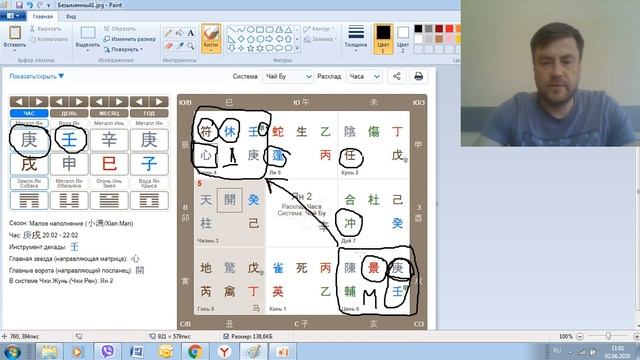
Task: Click the print icon button
Action: point(418,76)
